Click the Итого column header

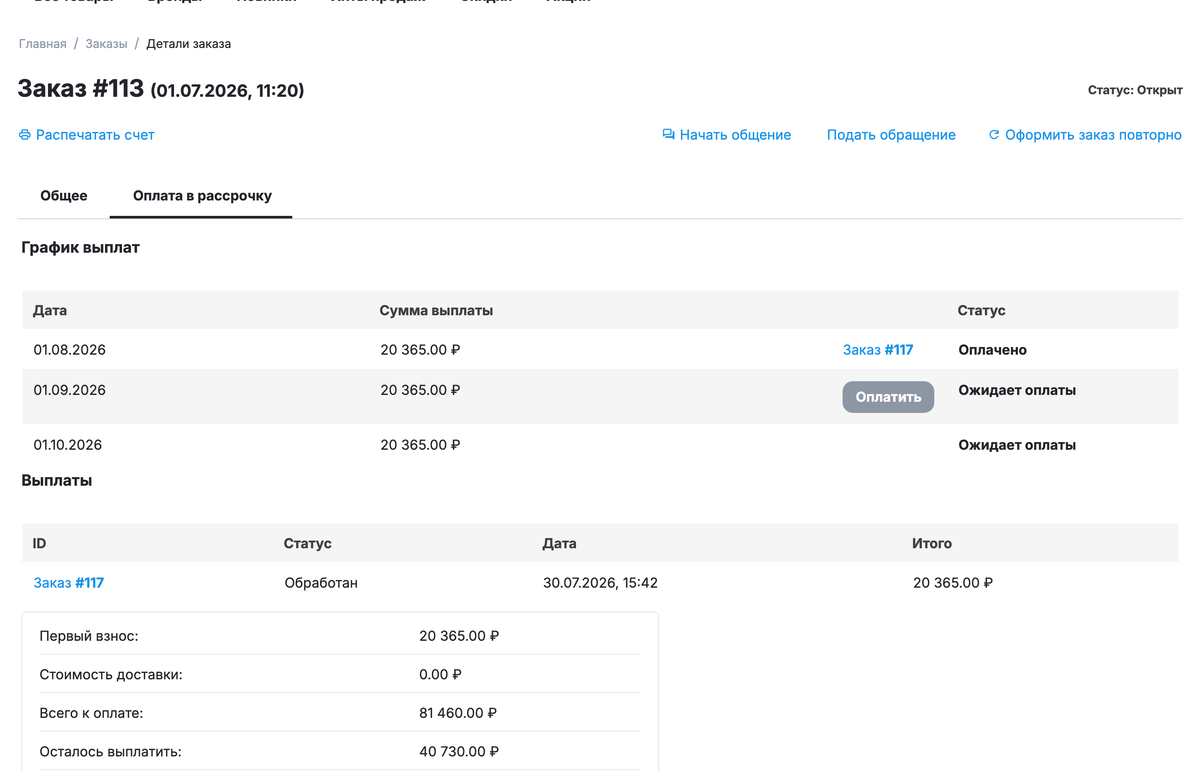(932, 544)
